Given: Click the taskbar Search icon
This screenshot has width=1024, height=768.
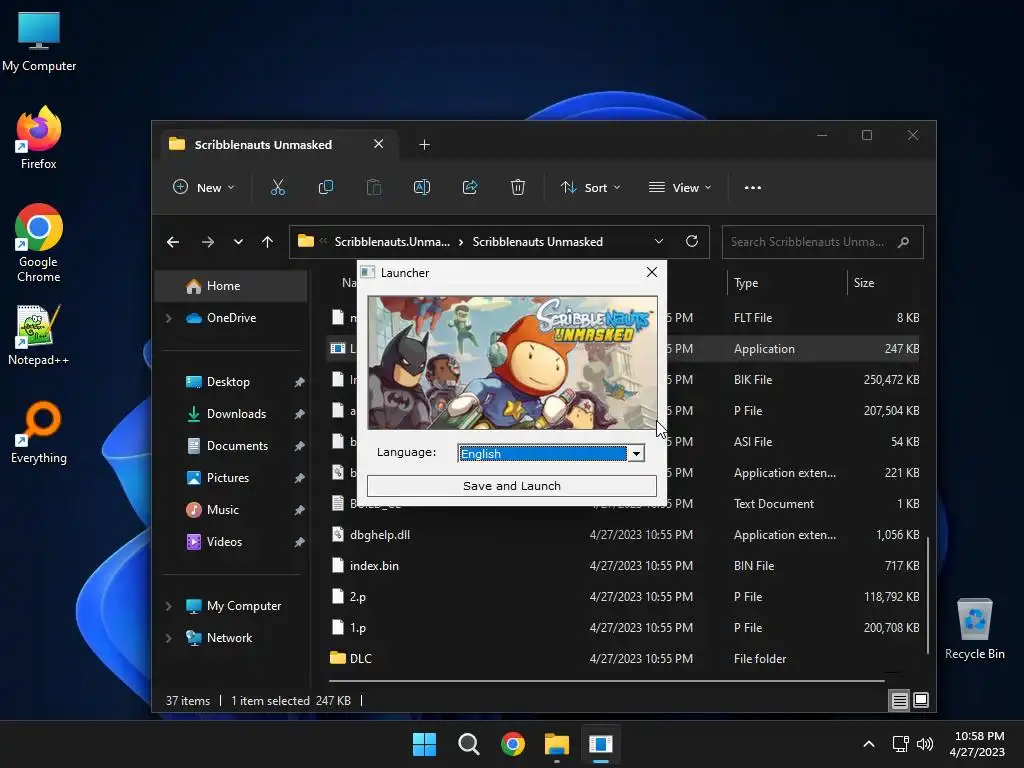Looking at the screenshot, I should (x=468, y=744).
